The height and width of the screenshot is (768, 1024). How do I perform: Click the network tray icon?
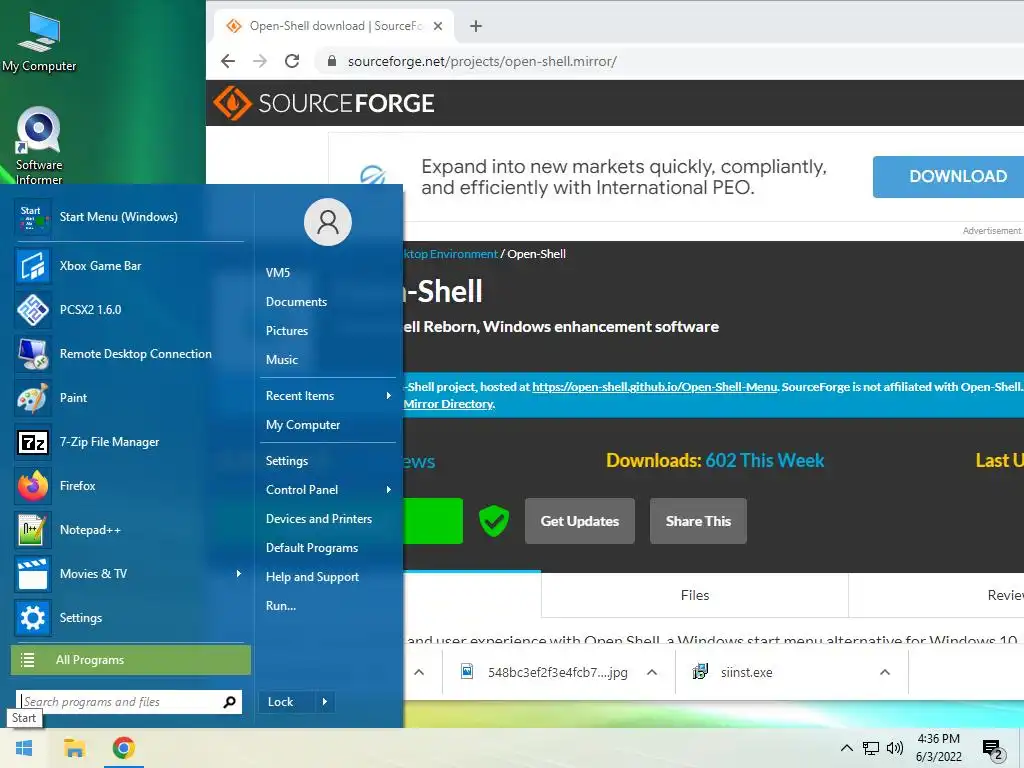point(871,748)
